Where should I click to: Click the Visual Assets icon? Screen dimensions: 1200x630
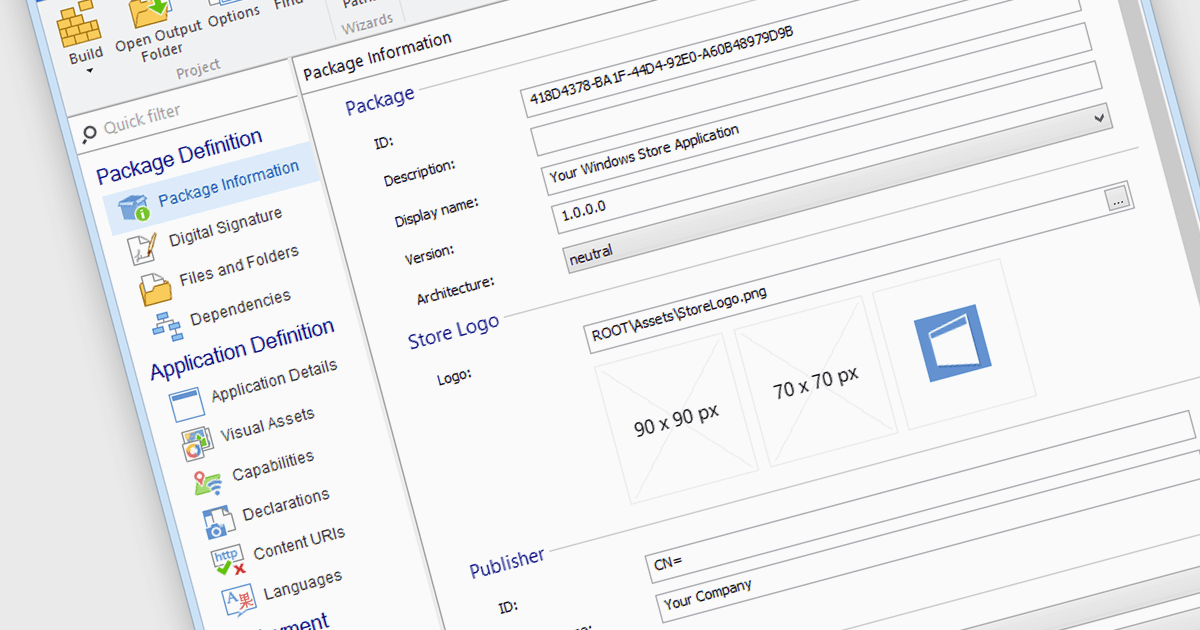(196, 443)
